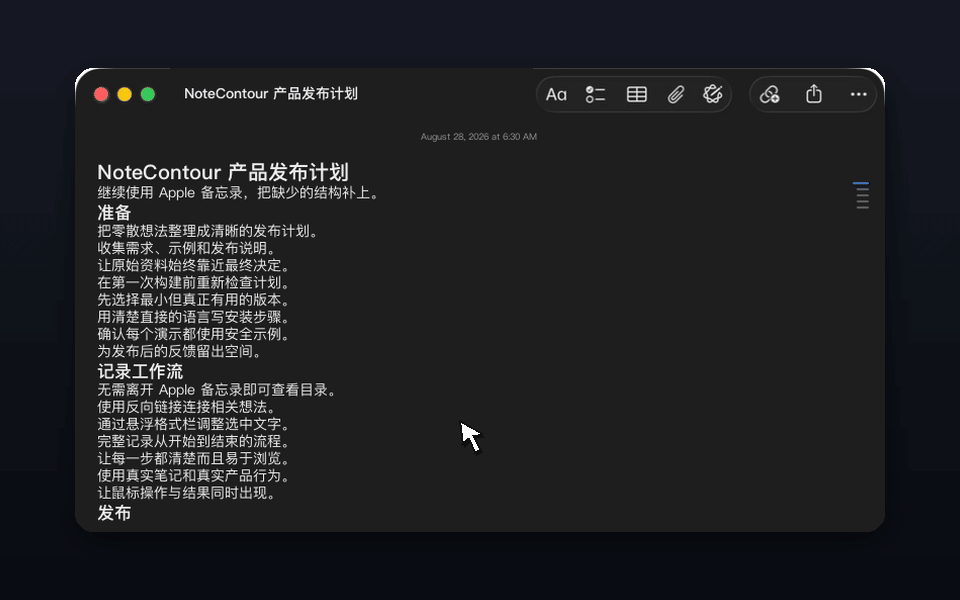Click the line 完整记录从开始到结束的流程。
Image resolution: width=960 pixels, height=600 pixels.
[x=195, y=441]
